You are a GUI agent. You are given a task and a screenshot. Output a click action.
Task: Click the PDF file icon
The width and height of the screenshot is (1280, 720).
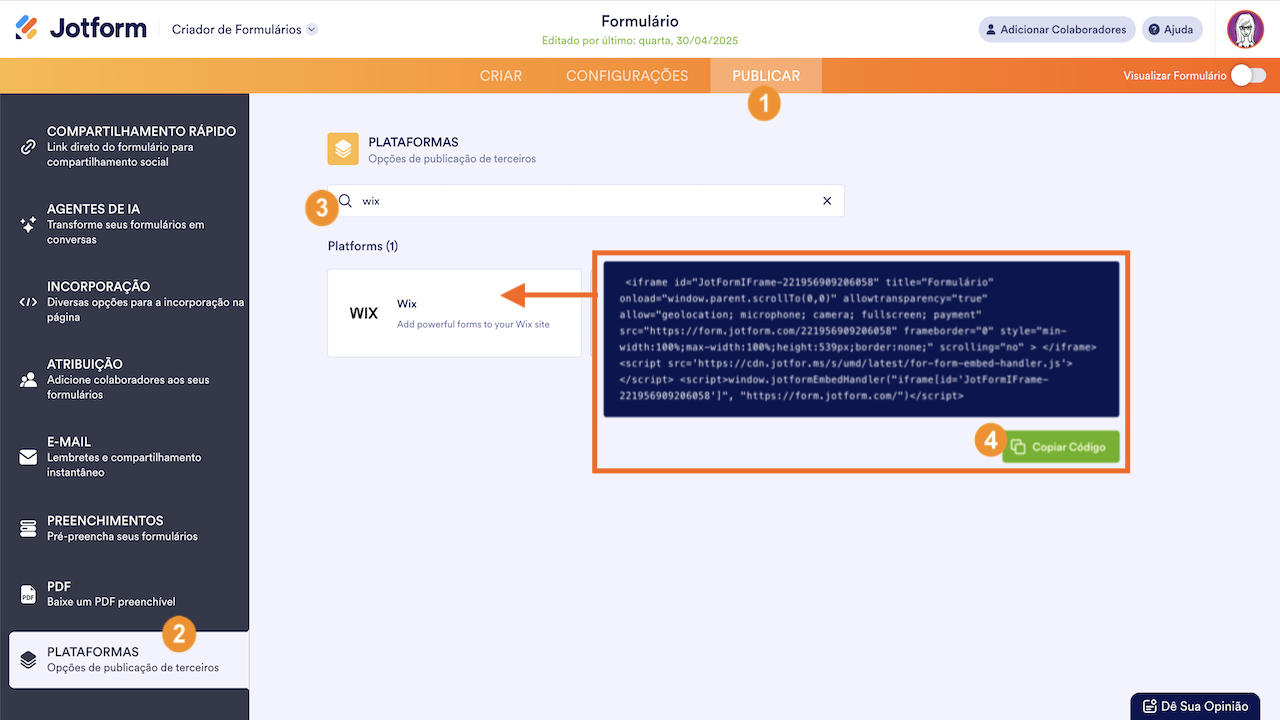(x=28, y=595)
